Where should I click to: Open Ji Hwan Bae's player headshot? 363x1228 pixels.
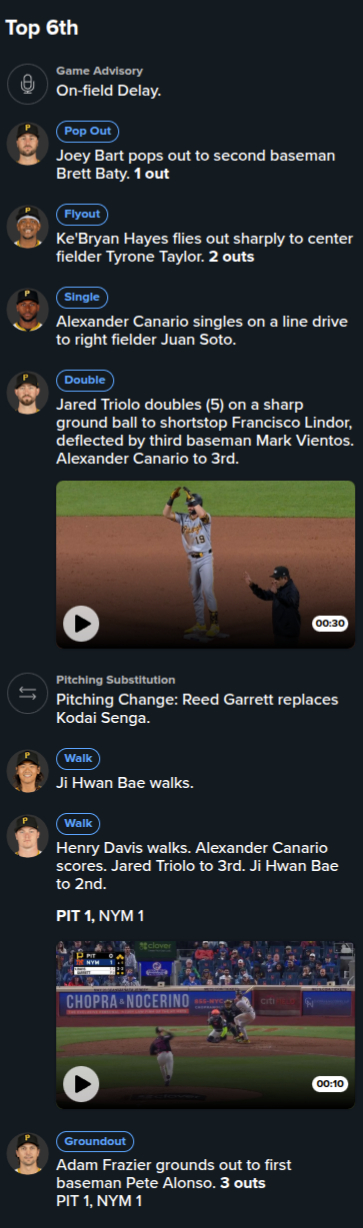coord(28,771)
